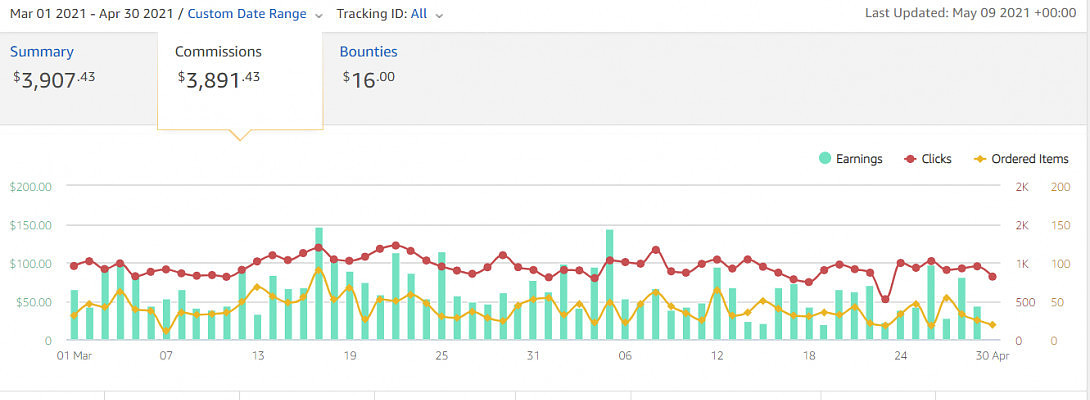
Task: Toggle the Clicks series by its legend label
Action: coord(936,158)
